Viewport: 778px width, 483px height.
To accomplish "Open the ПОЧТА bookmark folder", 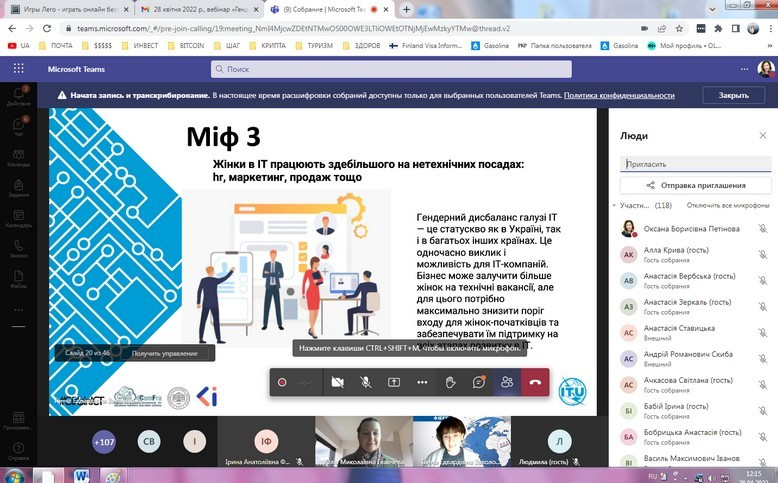I will pos(56,46).
